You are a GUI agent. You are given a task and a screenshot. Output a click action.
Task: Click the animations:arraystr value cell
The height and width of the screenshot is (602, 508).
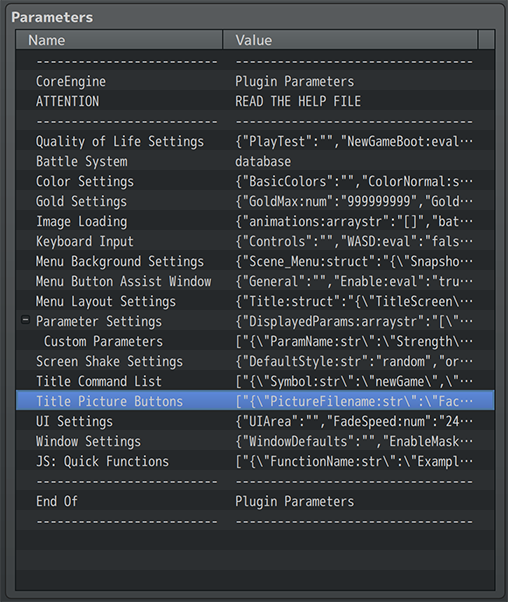(x=354, y=221)
